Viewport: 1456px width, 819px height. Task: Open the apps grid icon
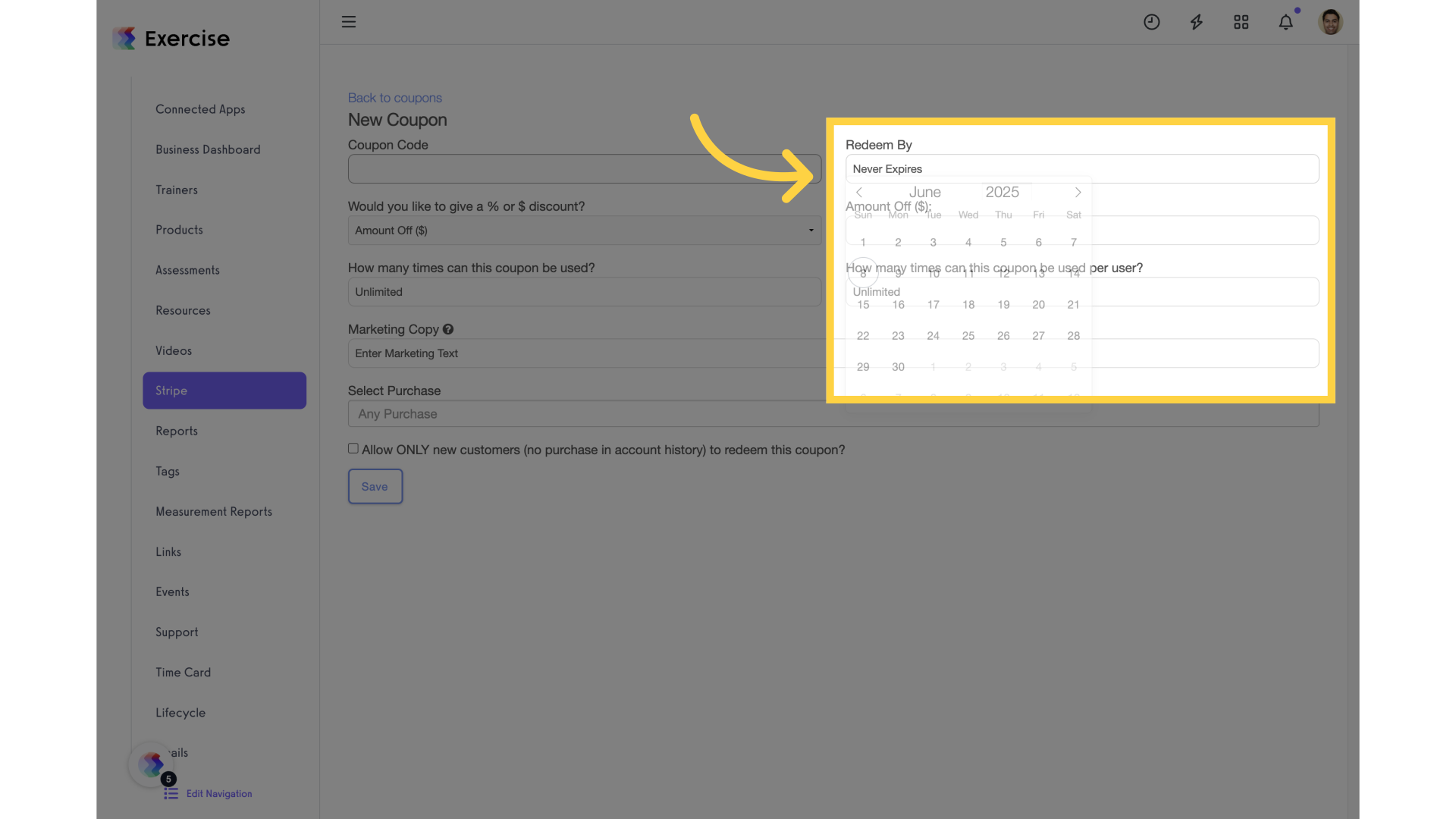point(1241,22)
